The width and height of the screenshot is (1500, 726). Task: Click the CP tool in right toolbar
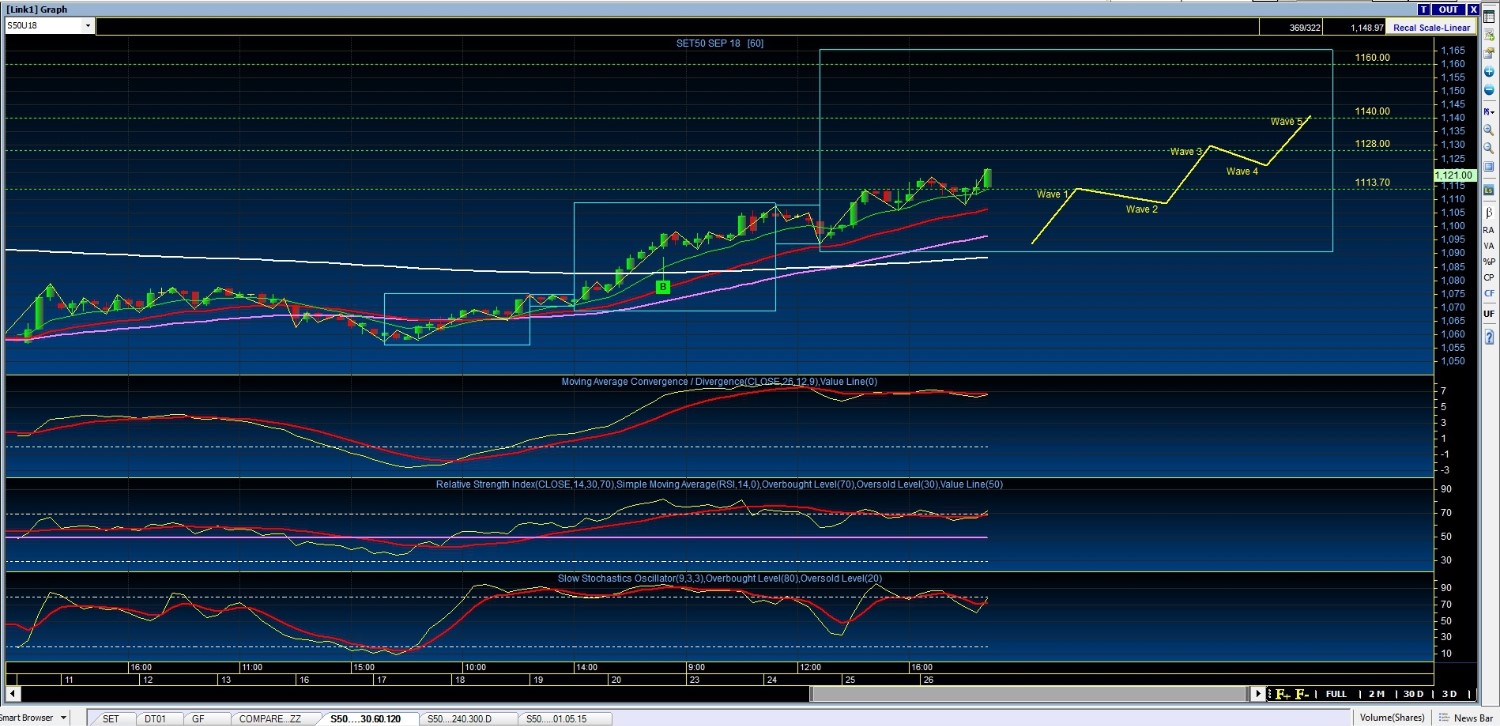coord(1488,277)
